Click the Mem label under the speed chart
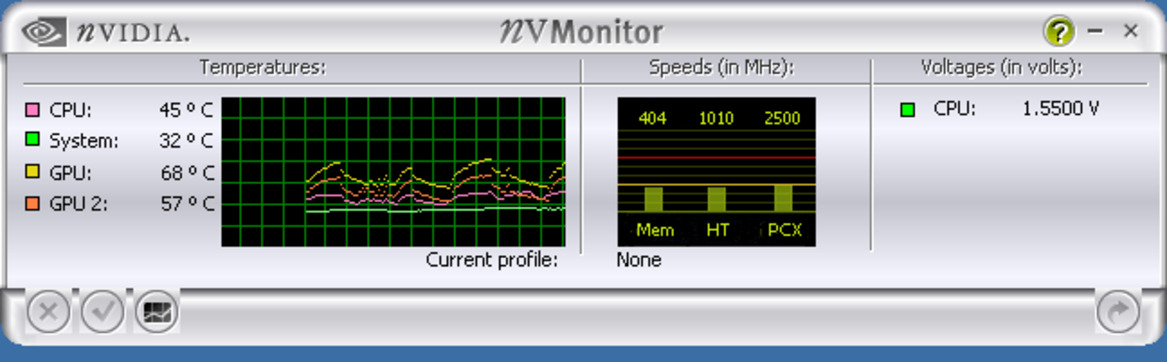This screenshot has width=1167, height=362. click(655, 230)
